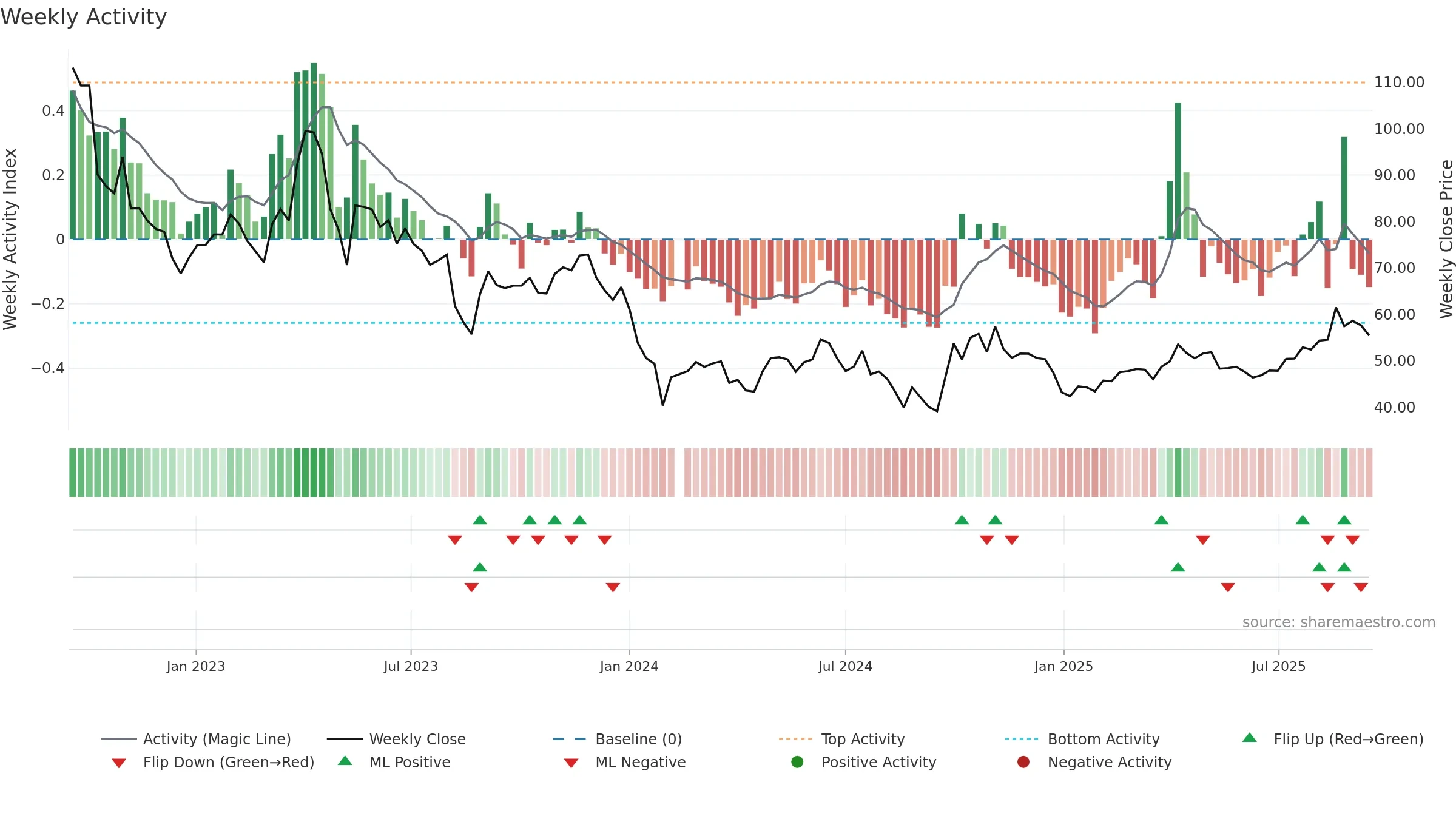Click the earliest Flip Down red triangle marker
Image resolution: width=1456 pixels, height=819 pixels.
coord(455,540)
